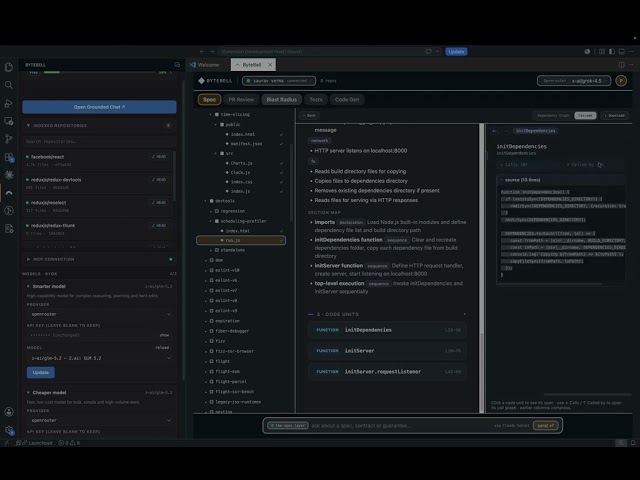The image size is (640, 480).
Task: Open the ByteBell view in activity bar
Action: 9,193
